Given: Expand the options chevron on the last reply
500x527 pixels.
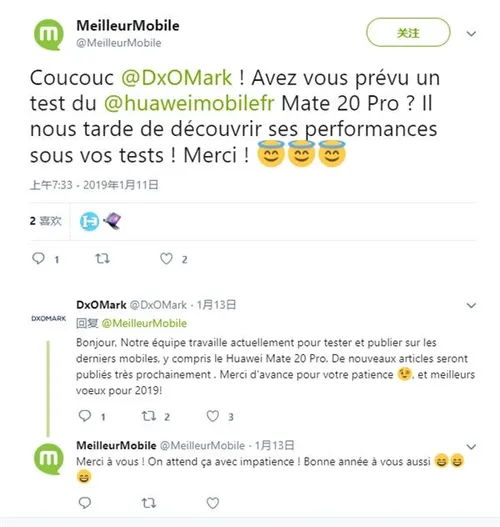Looking at the screenshot, I should [x=471, y=447].
